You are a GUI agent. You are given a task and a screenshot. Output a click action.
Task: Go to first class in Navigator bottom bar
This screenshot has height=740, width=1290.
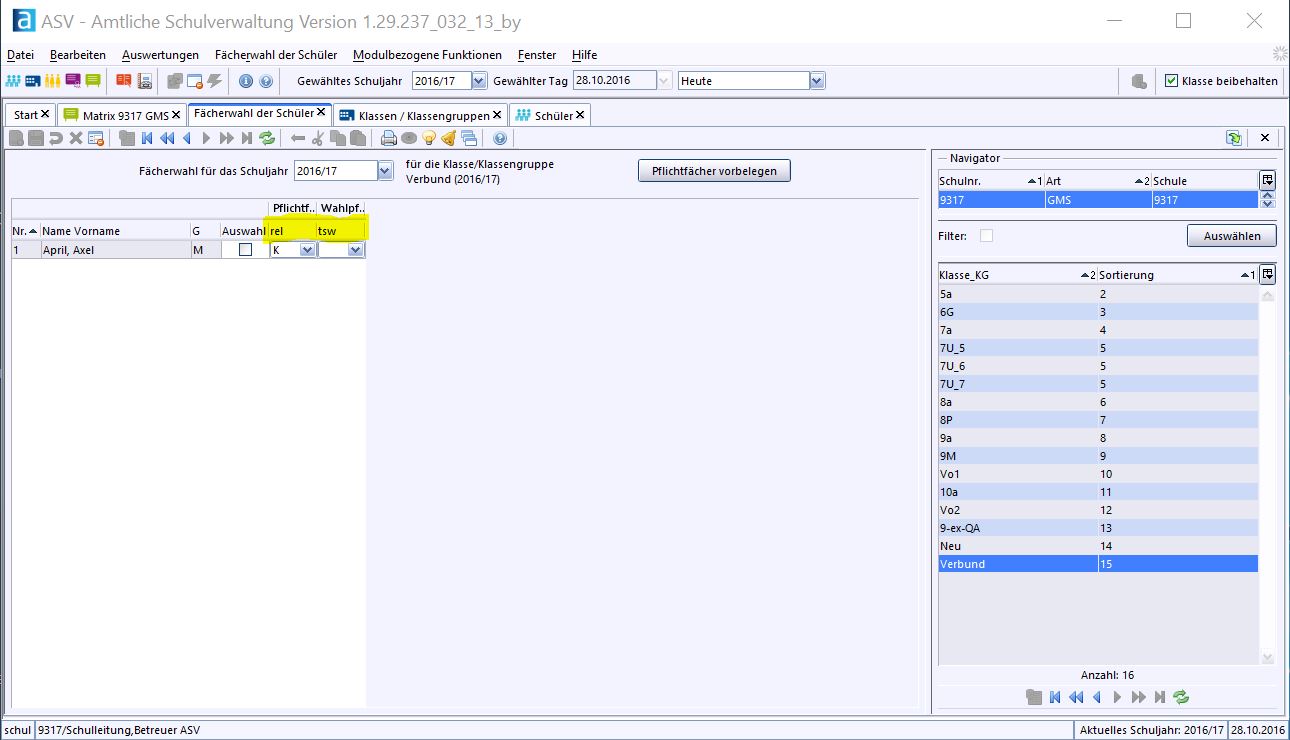pyautogui.click(x=1055, y=697)
